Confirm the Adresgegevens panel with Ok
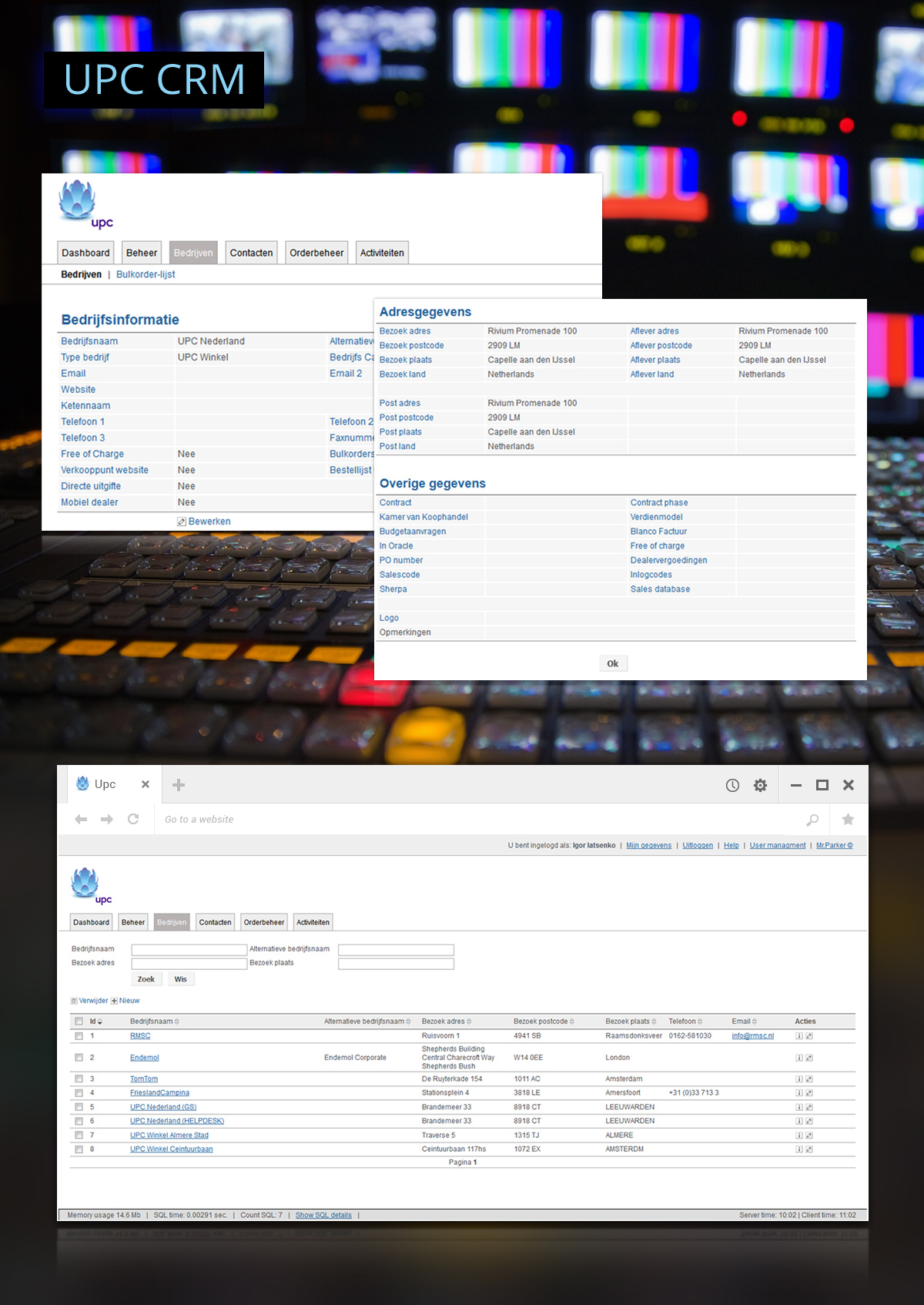 [x=613, y=663]
